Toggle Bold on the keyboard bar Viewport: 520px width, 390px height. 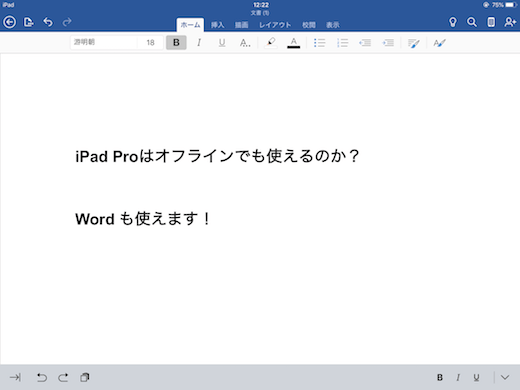(x=440, y=377)
